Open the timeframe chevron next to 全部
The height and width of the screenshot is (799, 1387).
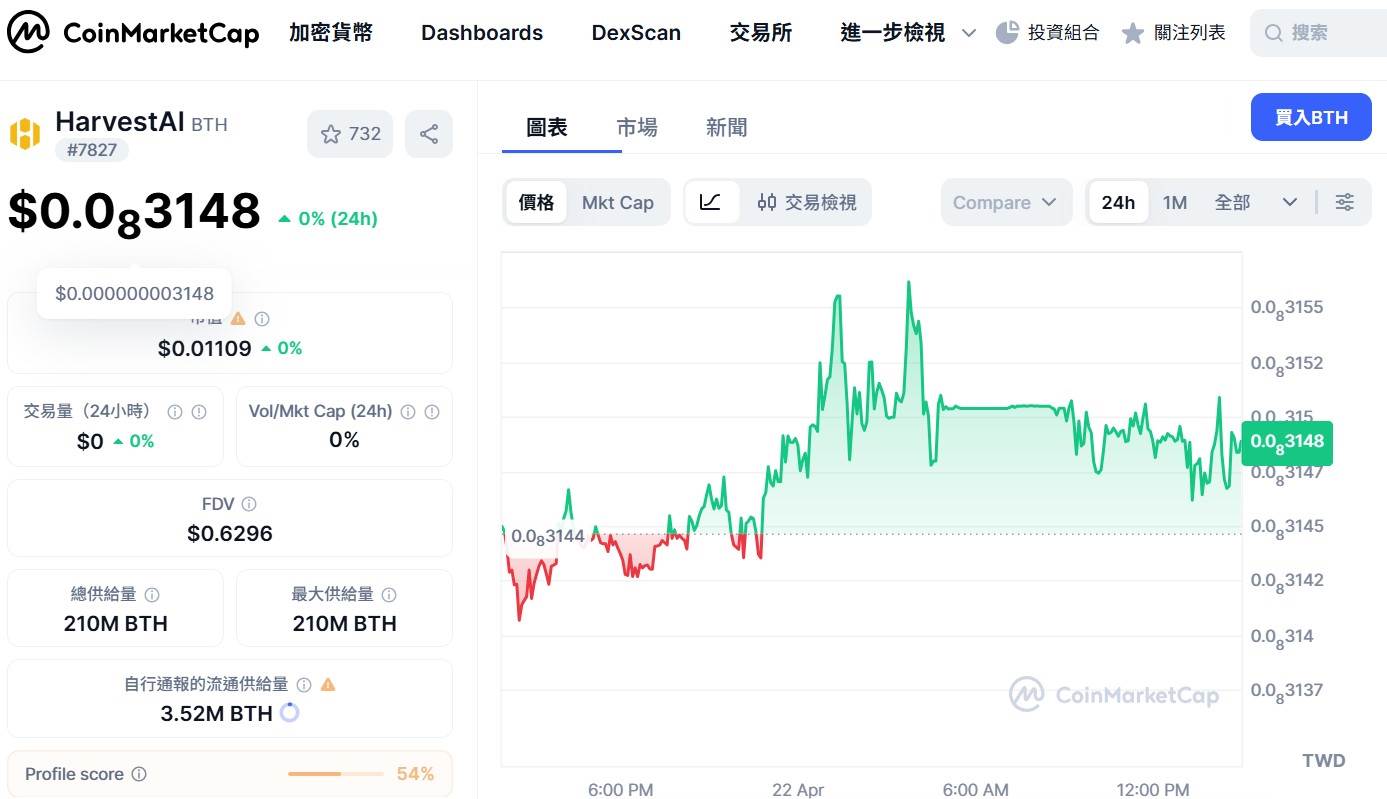pos(1290,201)
